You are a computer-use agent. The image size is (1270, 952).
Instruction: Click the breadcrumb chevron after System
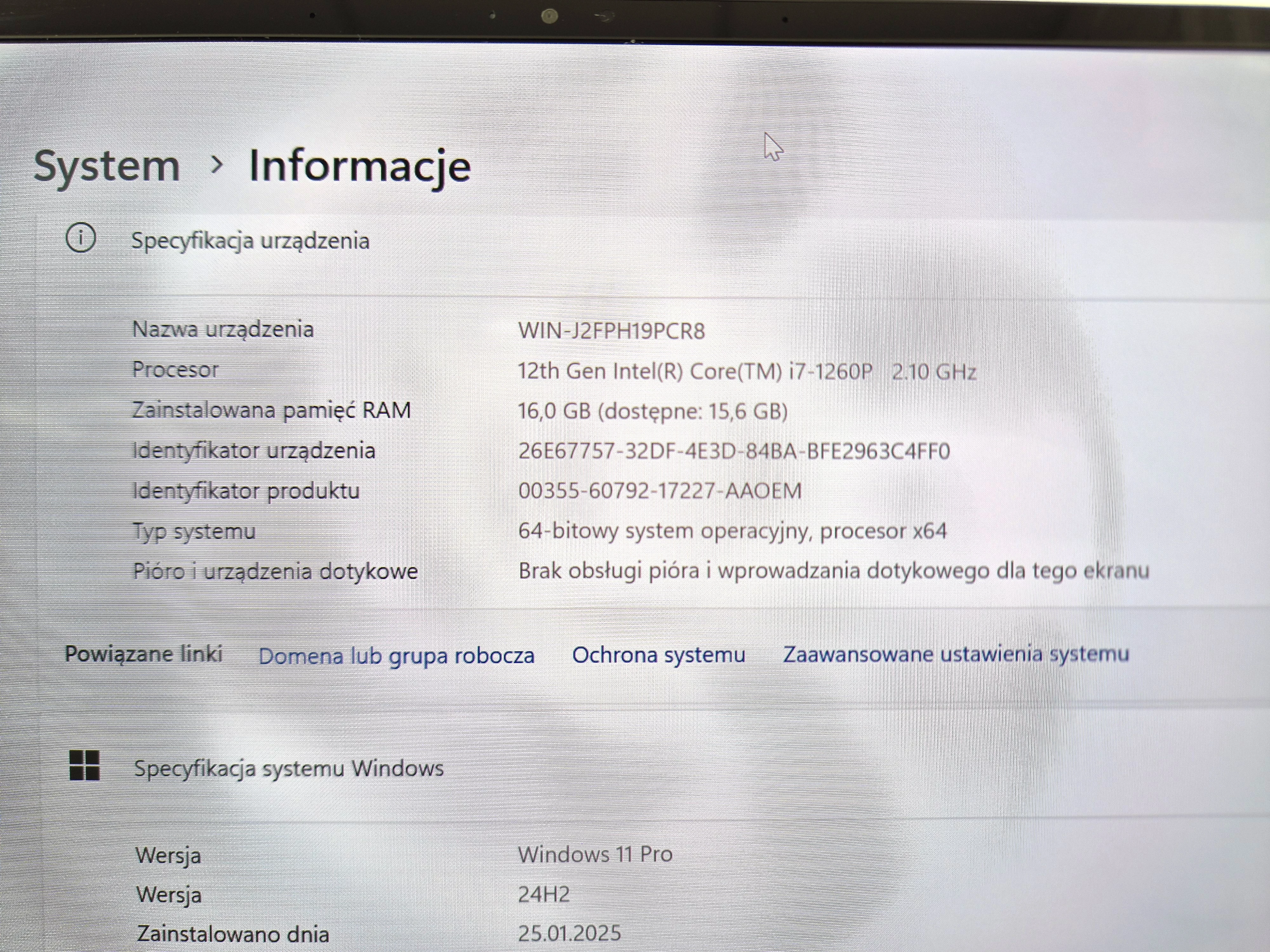(x=217, y=165)
